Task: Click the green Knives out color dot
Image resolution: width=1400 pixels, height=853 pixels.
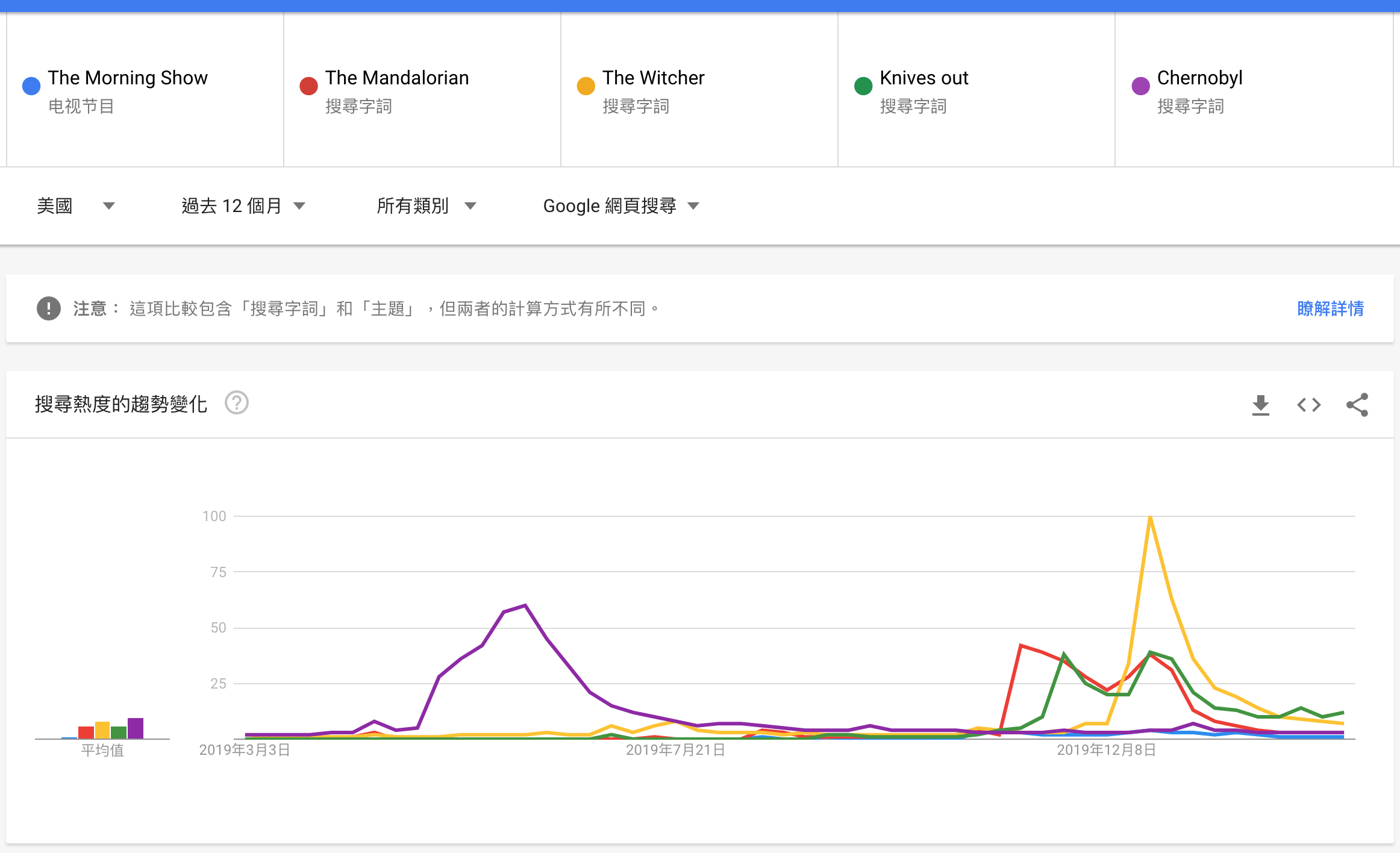Action: [863, 86]
